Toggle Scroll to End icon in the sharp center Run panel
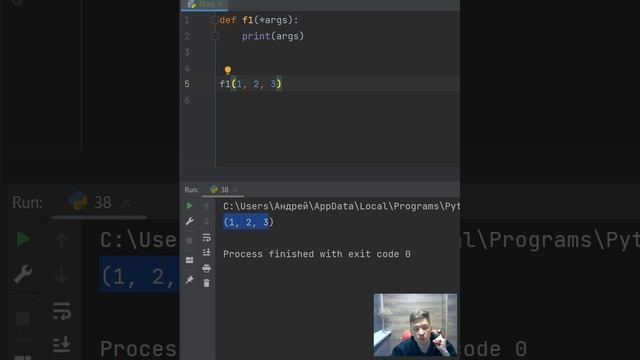 point(207,252)
